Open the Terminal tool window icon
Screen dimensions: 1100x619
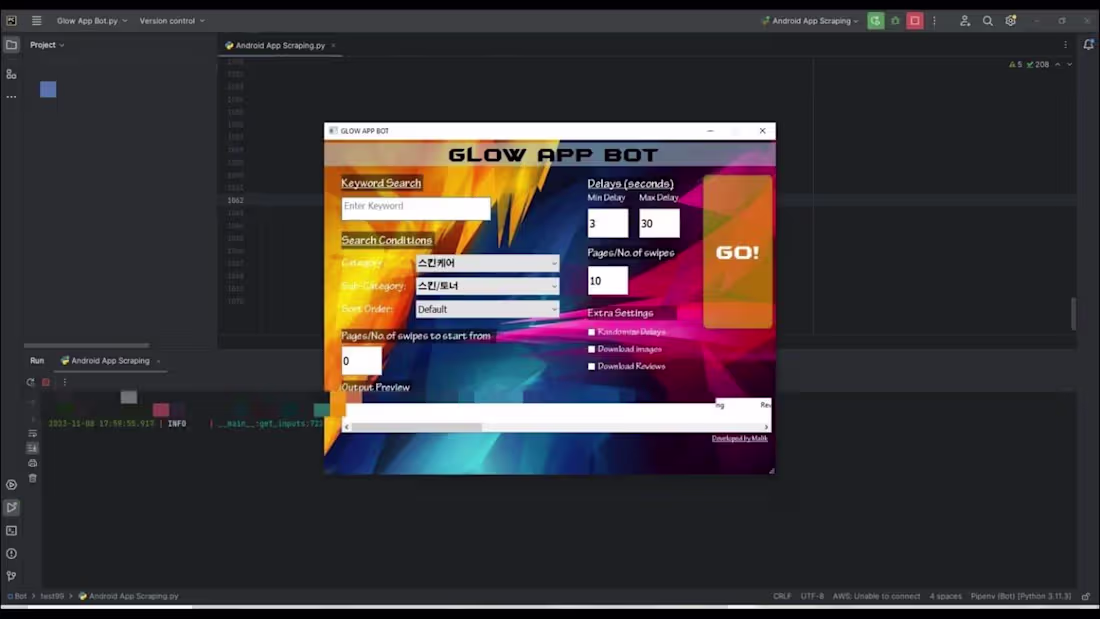tap(11, 531)
